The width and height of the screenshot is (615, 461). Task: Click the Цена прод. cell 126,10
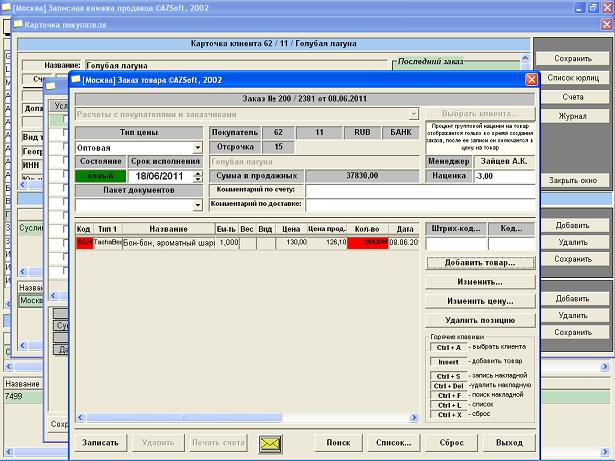coord(328,243)
